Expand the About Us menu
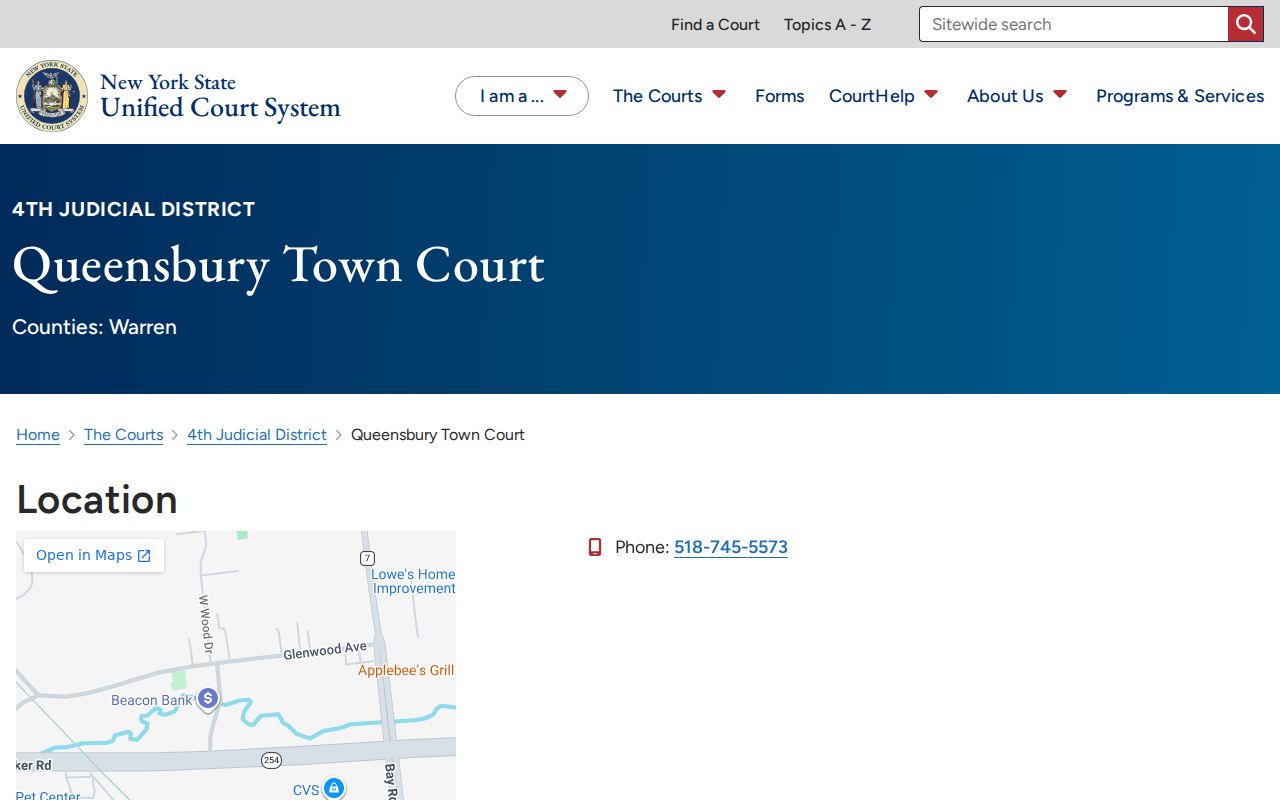This screenshot has width=1280, height=800. [1017, 96]
